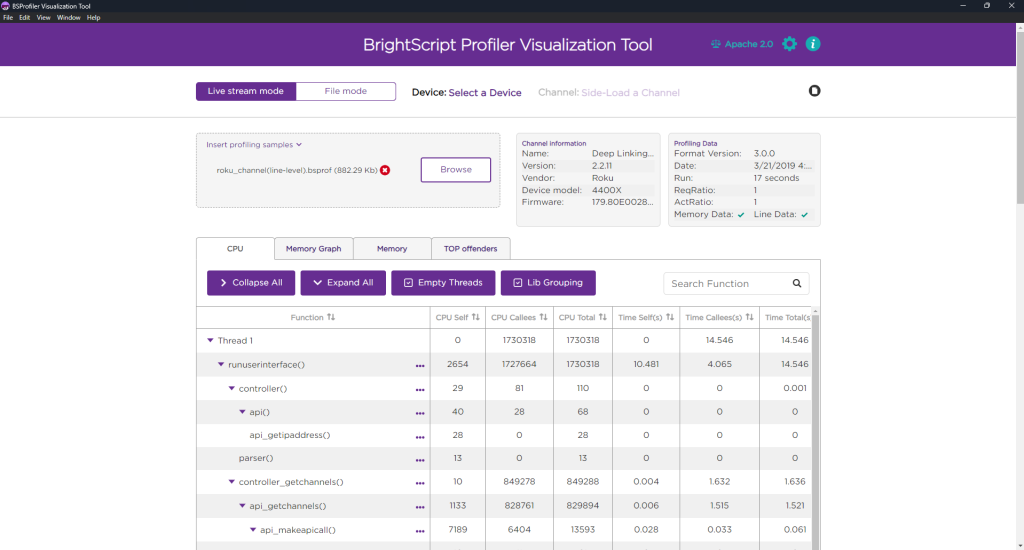1024x550 pixels.
Task: Open Select a Device dropdown
Action: 485,93
